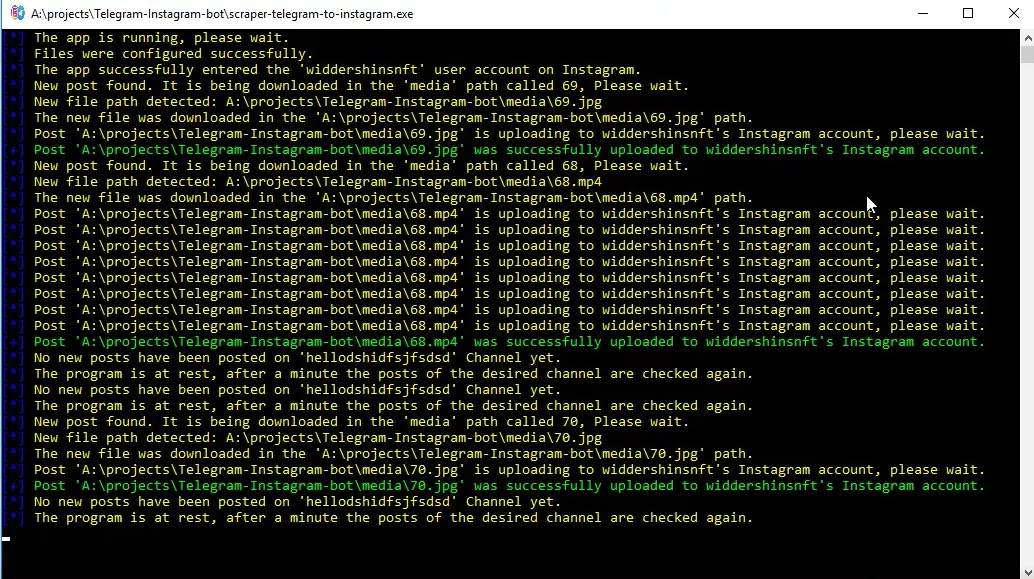
Task: Click 'New post found' line called 70
Action: 361,421
